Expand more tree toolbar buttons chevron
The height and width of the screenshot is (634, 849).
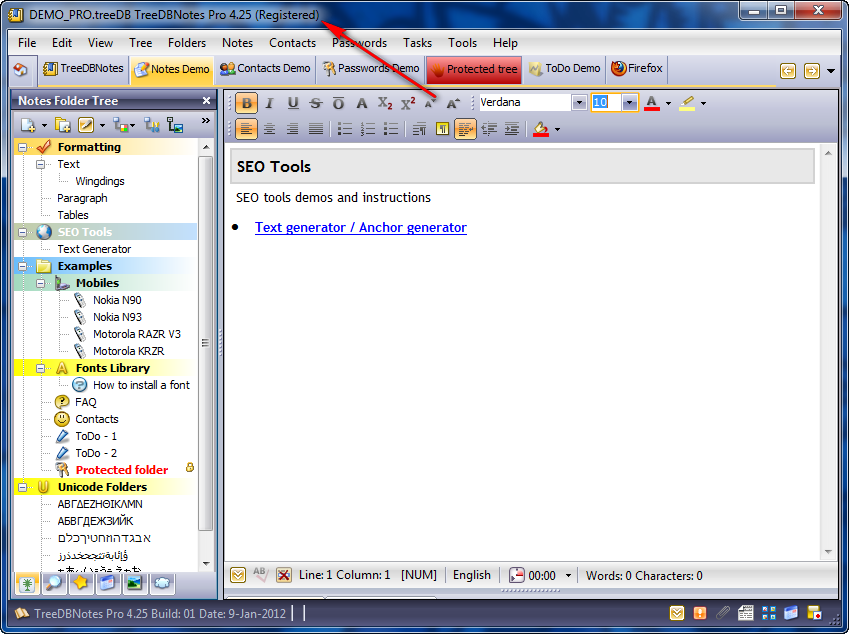(206, 121)
